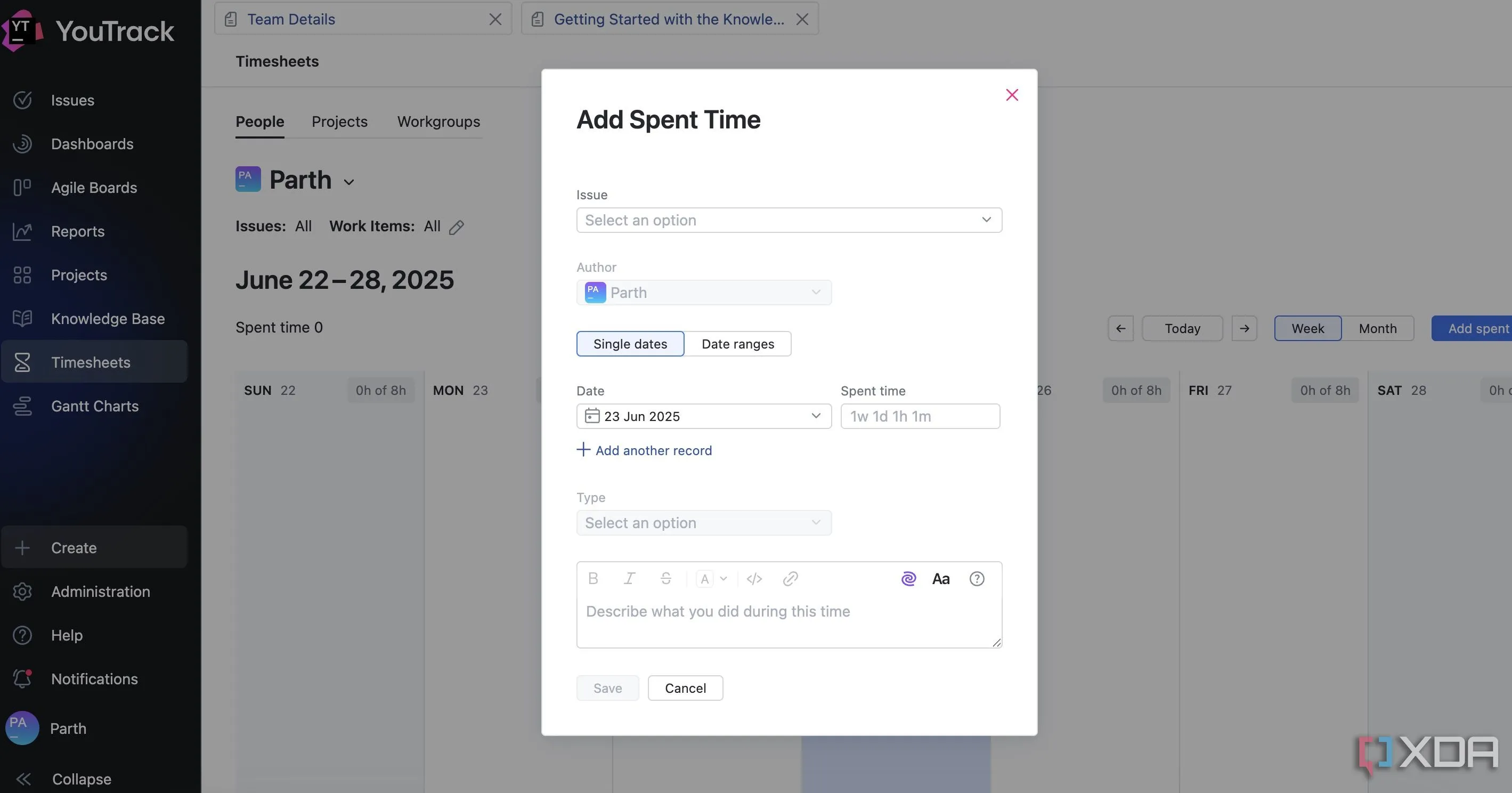Image resolution: width=1512 pixels, height=793 pixels.
Task: Open the Type dropdown
Action: (704, 522)
